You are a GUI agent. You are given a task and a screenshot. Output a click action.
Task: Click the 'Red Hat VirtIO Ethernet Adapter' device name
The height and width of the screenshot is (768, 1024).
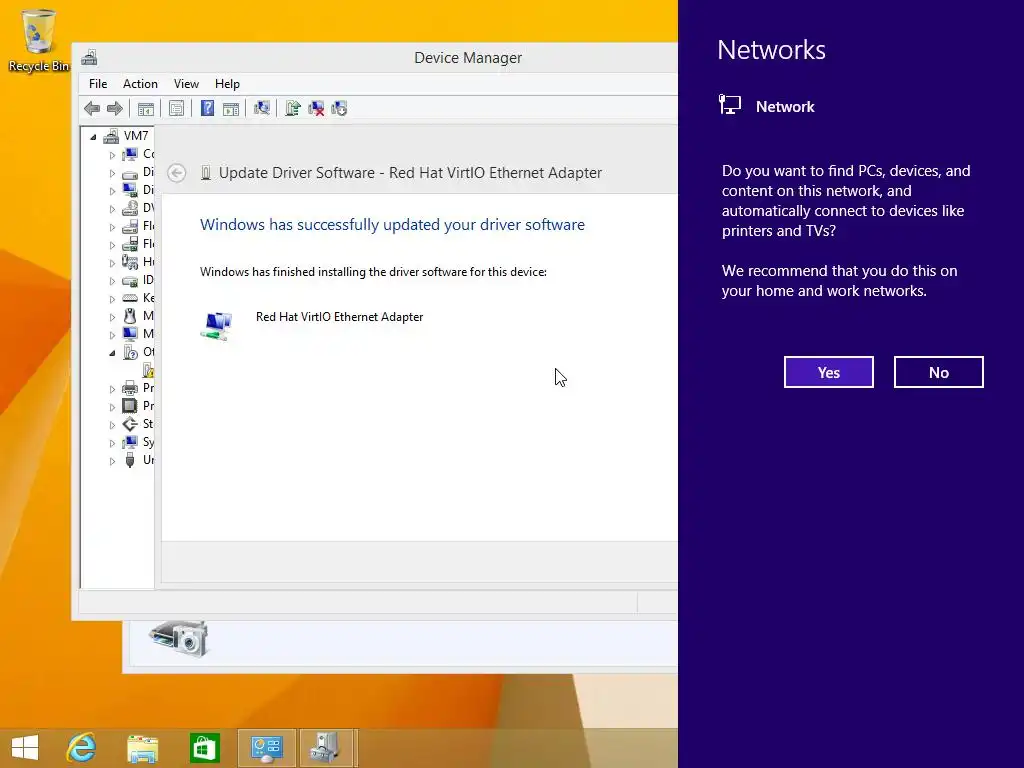pos(340,317)
